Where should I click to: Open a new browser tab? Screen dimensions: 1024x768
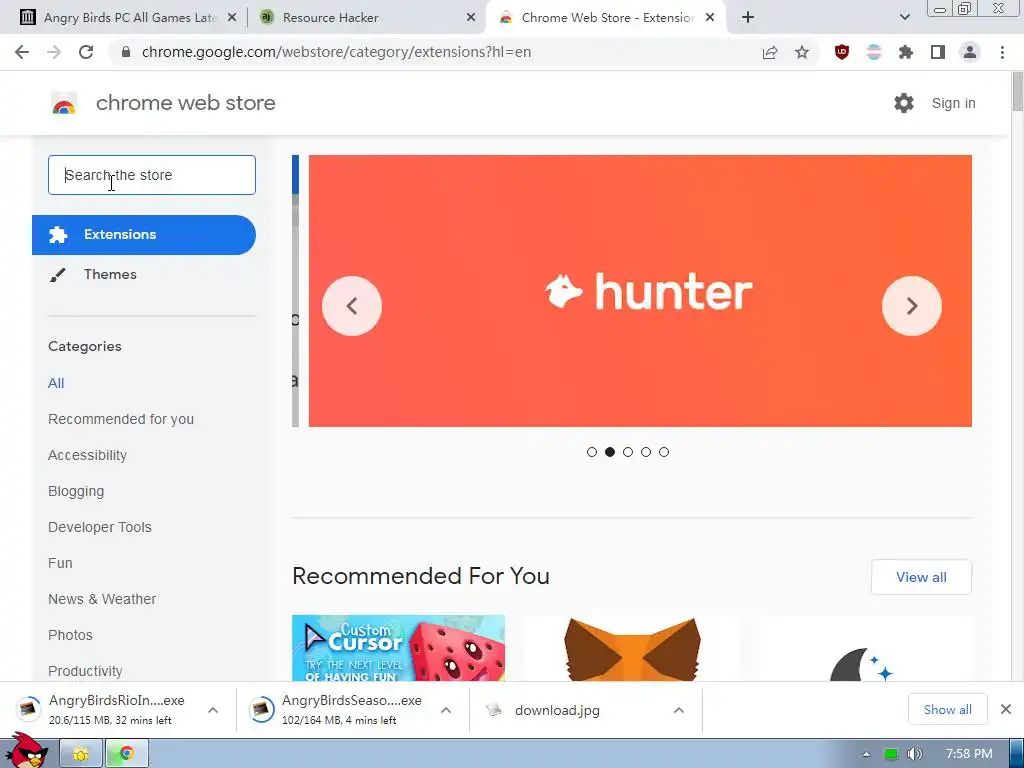(748, 18)
